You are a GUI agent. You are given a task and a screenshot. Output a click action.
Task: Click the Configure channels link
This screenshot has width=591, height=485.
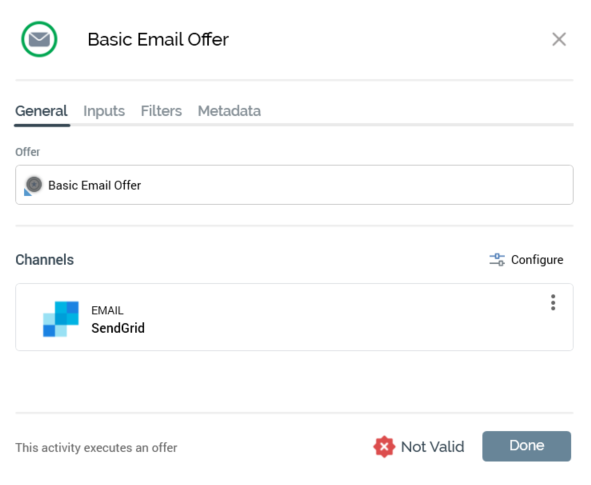[x=526, y=260]
